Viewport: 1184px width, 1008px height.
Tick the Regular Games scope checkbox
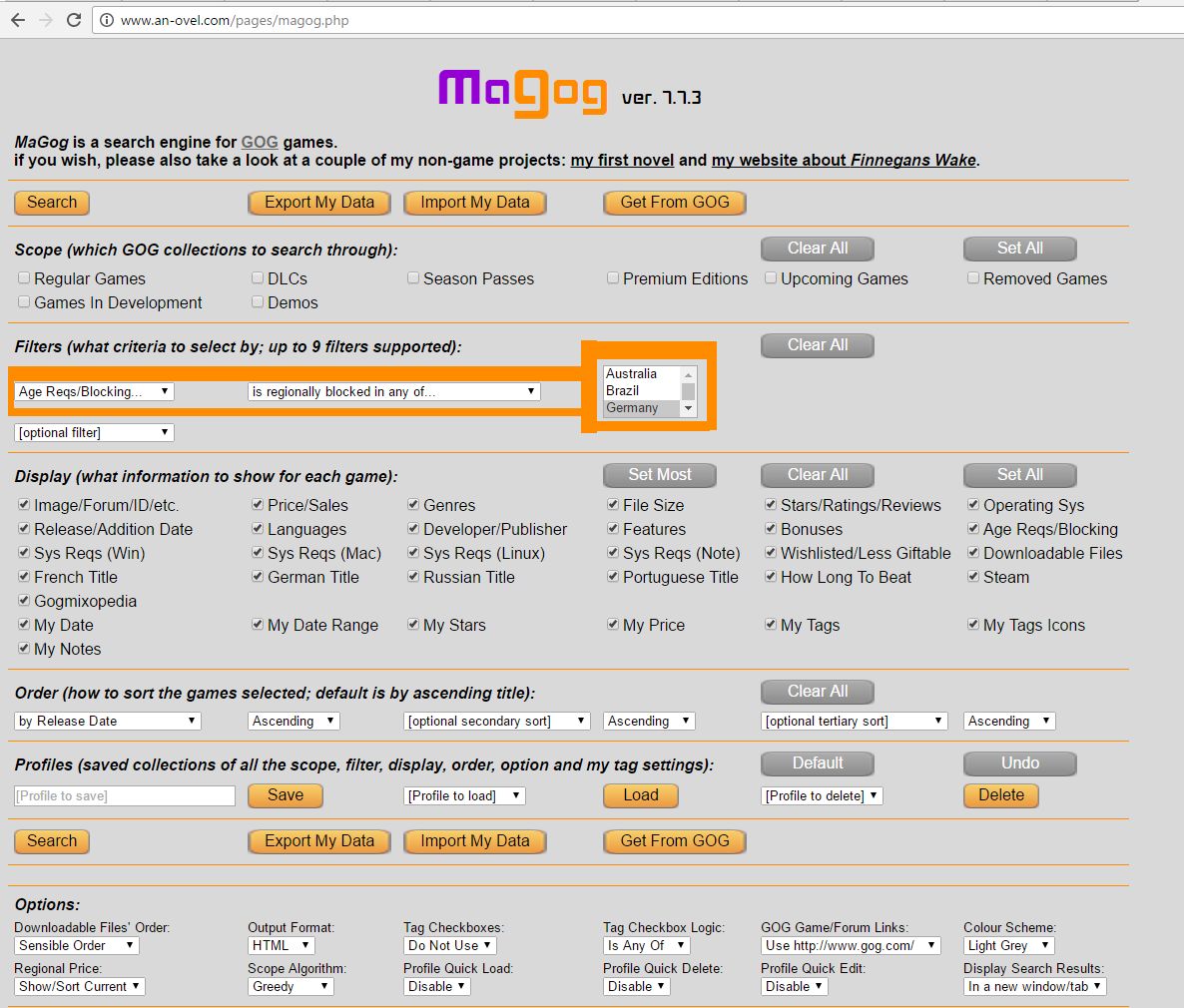(24, 277)
